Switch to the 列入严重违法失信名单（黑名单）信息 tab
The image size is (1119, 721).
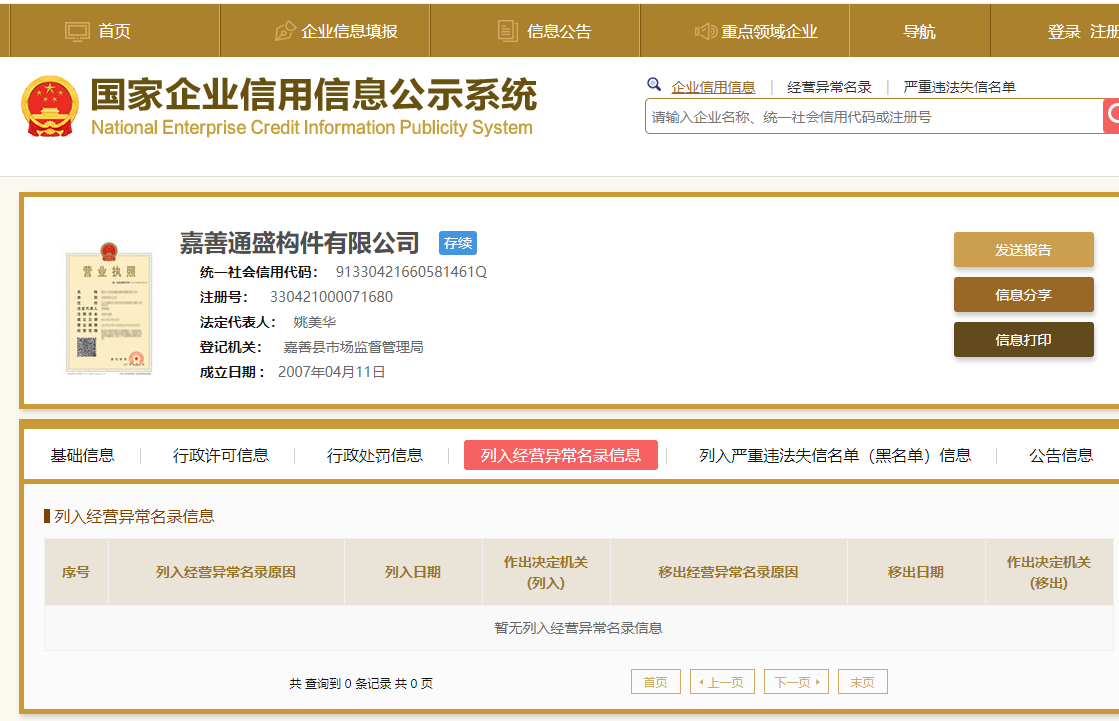coord(835,455)
